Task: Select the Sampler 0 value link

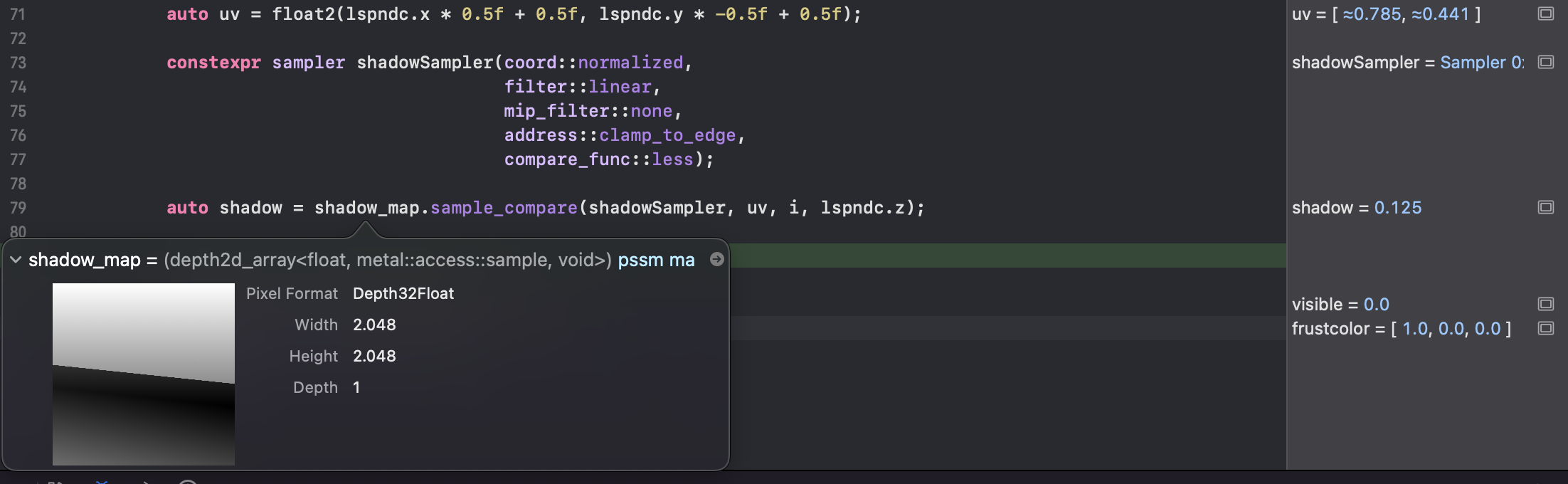Action: [x=1482, y=63]
